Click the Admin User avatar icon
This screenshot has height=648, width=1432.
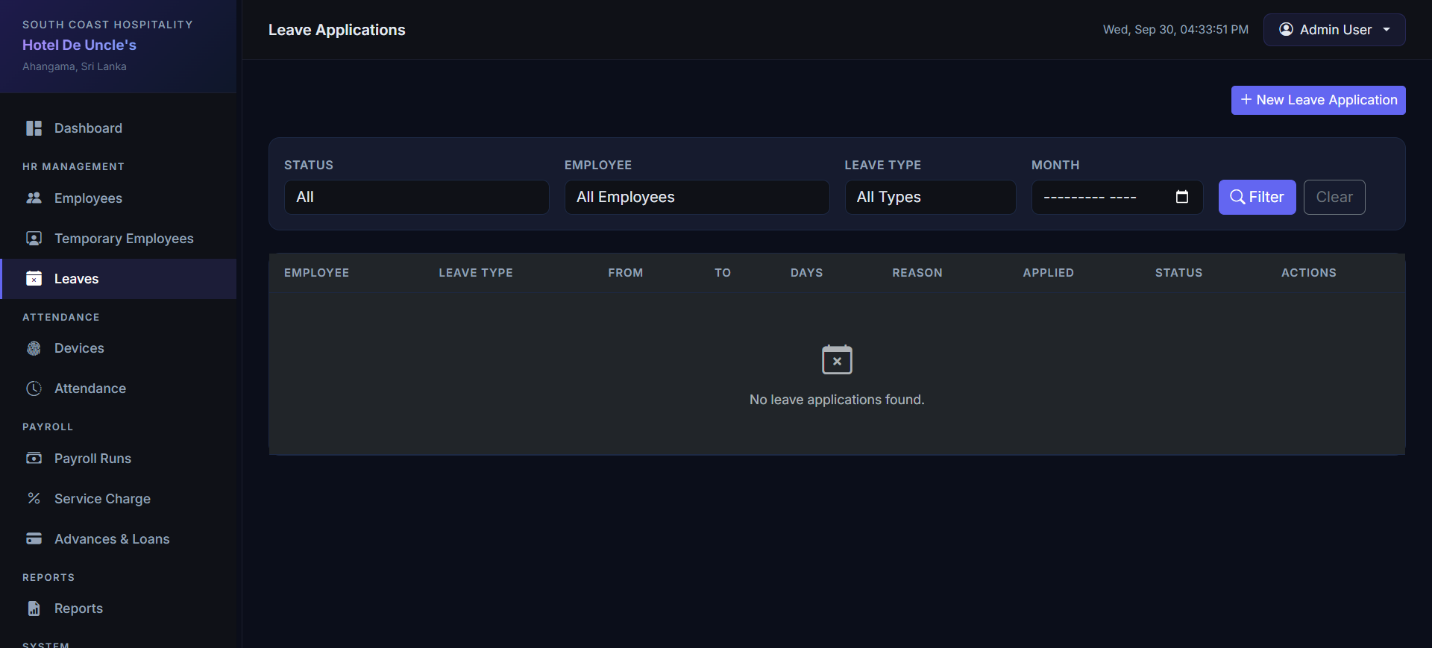coord(1286,30)
